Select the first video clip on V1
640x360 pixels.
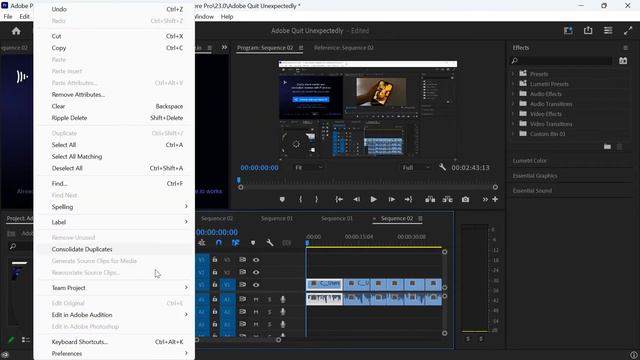(324, 284)
